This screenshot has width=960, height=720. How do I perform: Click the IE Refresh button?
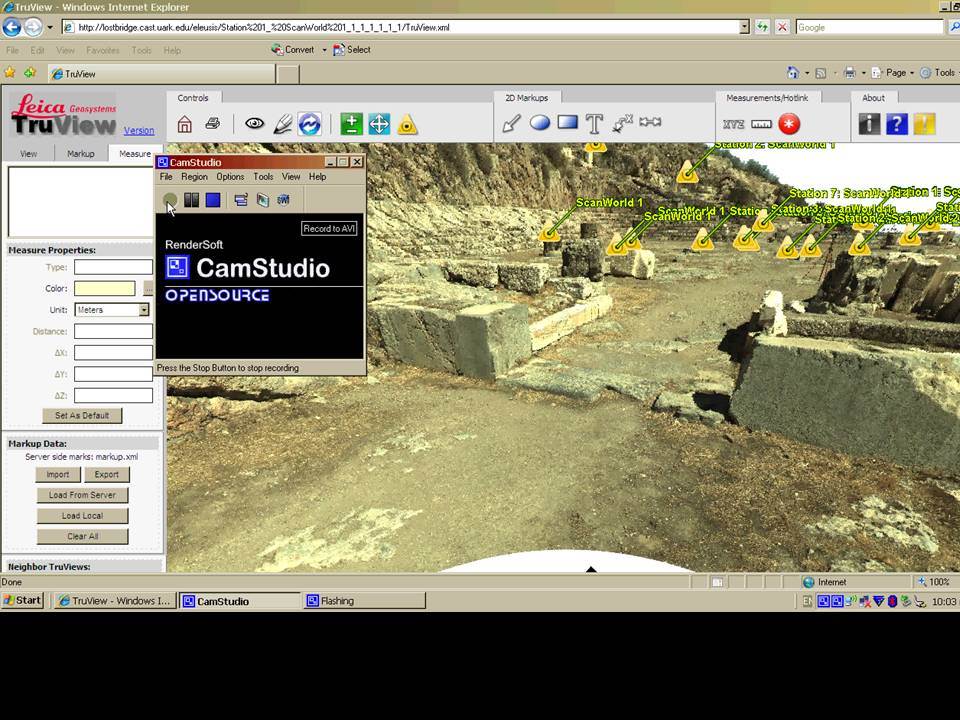[x=762, y=27]
